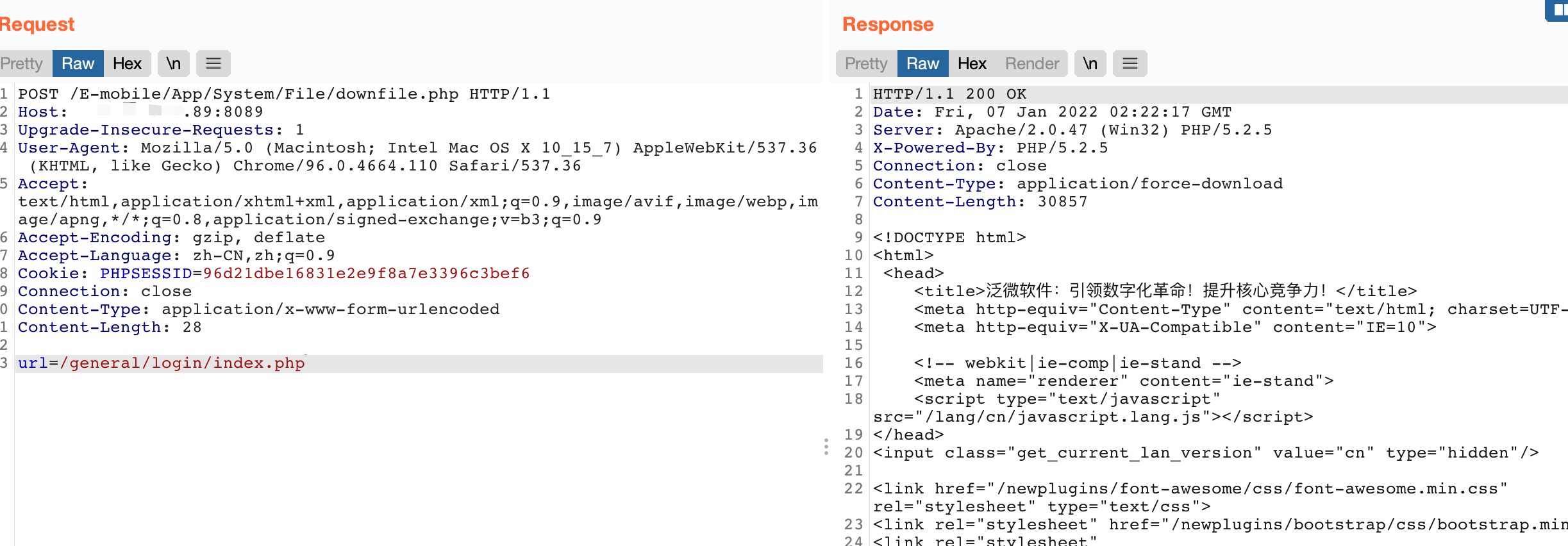Click the Content-Type force-download header

[1078, 184]
